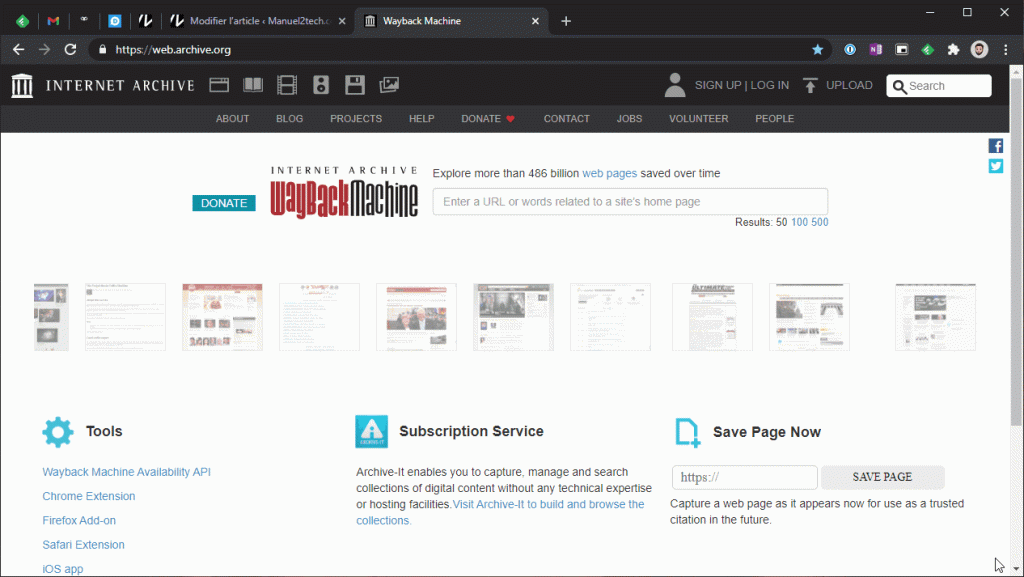Open the CONTACT menu item

click(566, 119)
